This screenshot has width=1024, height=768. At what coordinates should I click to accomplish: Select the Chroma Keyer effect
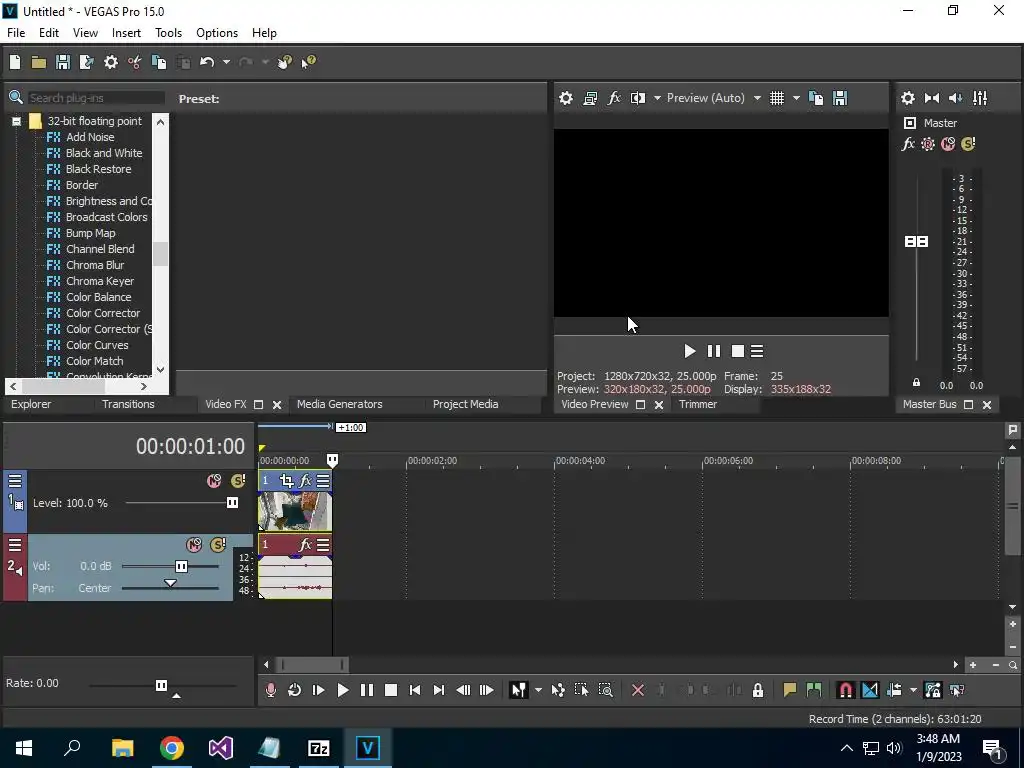99,281
